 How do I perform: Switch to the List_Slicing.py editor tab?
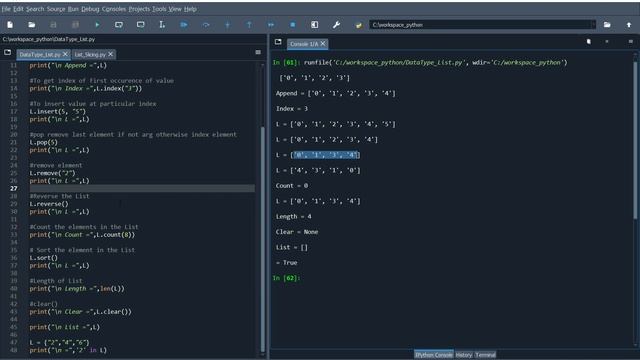(x=90, y=54)
